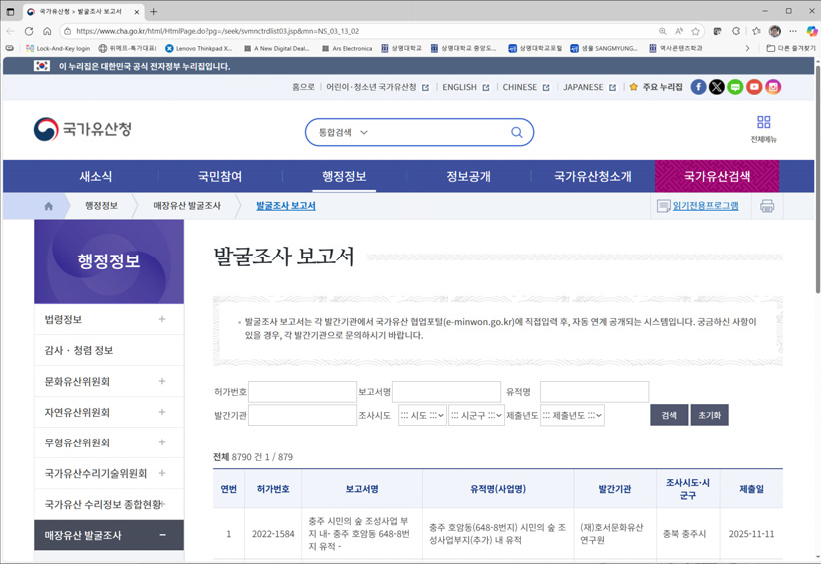Add page to favorites star icon
The image size is (821, 564).
click(695, 31)
